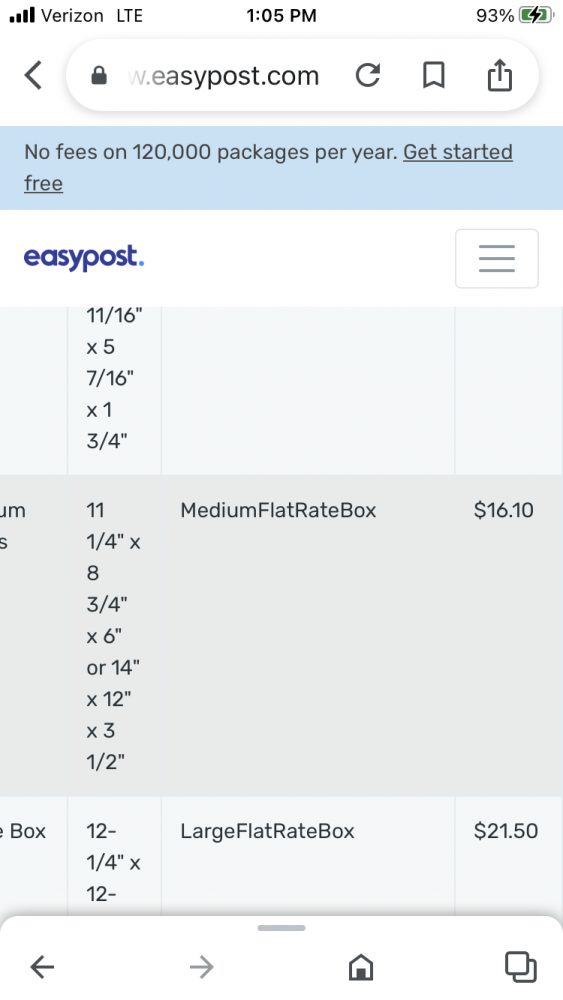Open the hamburger navigation menu
Screen dimensions: 563x1000
point(497,258)
